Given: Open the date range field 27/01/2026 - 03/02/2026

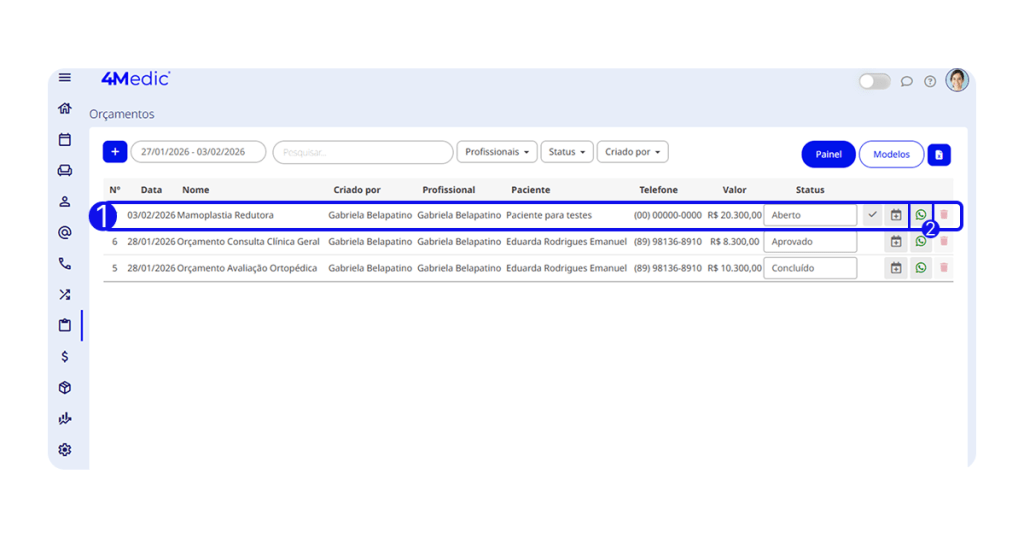Looking at the screenshot, I should [x=198, y=152].
